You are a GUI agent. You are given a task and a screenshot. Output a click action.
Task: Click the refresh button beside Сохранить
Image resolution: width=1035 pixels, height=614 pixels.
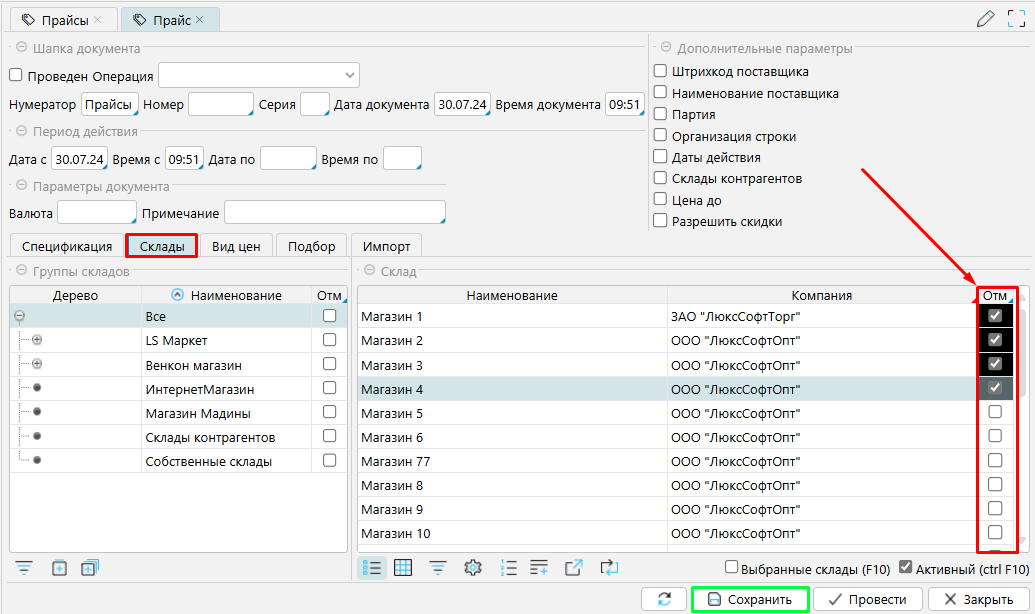[664, 599]
